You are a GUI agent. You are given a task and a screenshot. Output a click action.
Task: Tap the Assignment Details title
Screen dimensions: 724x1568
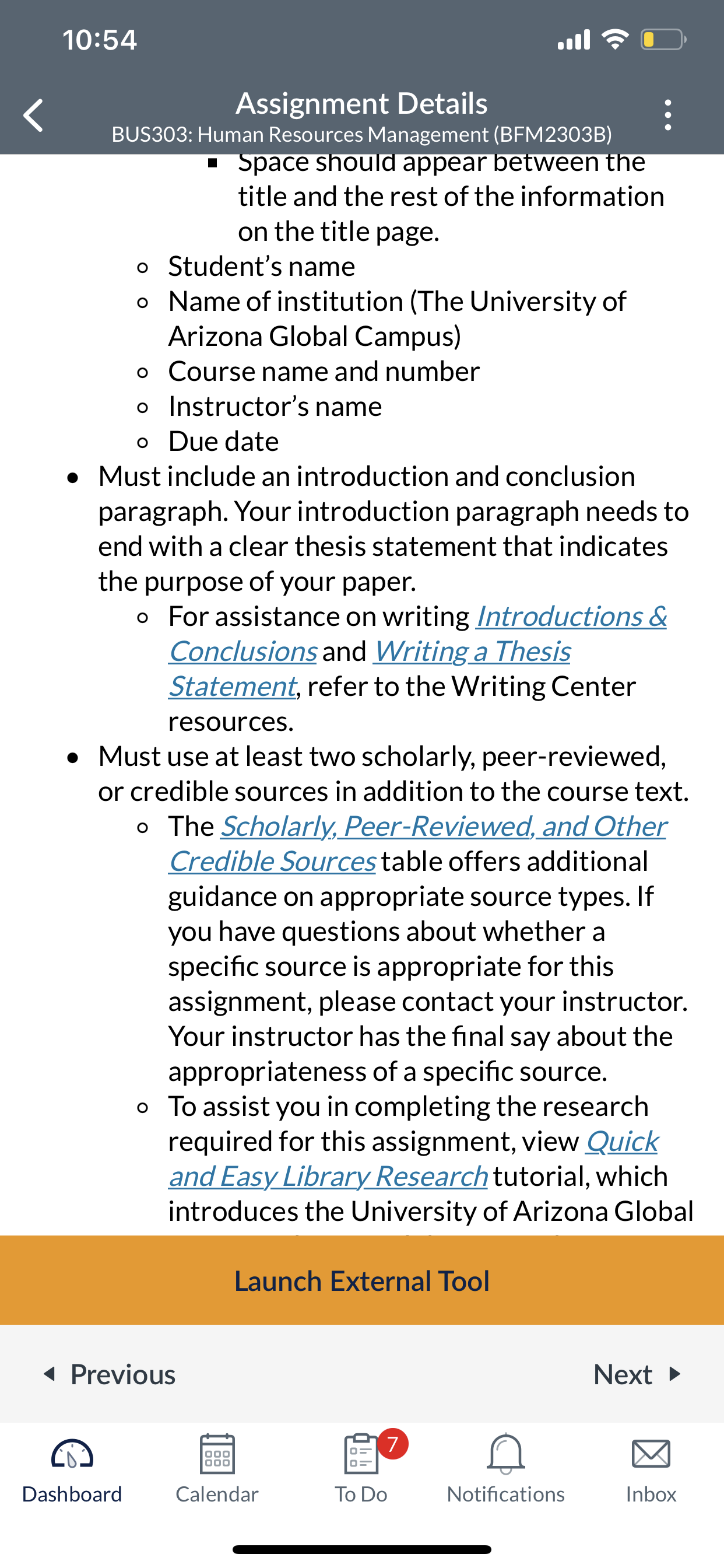(x=362, y=103)
